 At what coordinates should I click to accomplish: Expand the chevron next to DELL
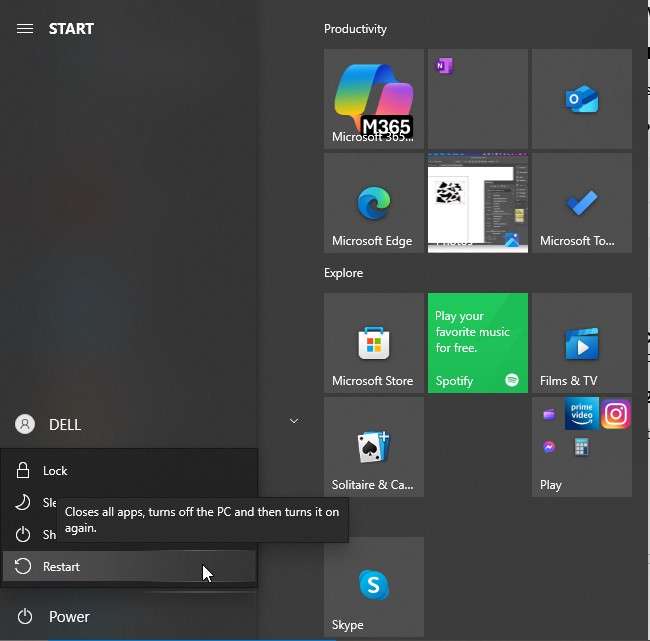click(x=294, y=421)
